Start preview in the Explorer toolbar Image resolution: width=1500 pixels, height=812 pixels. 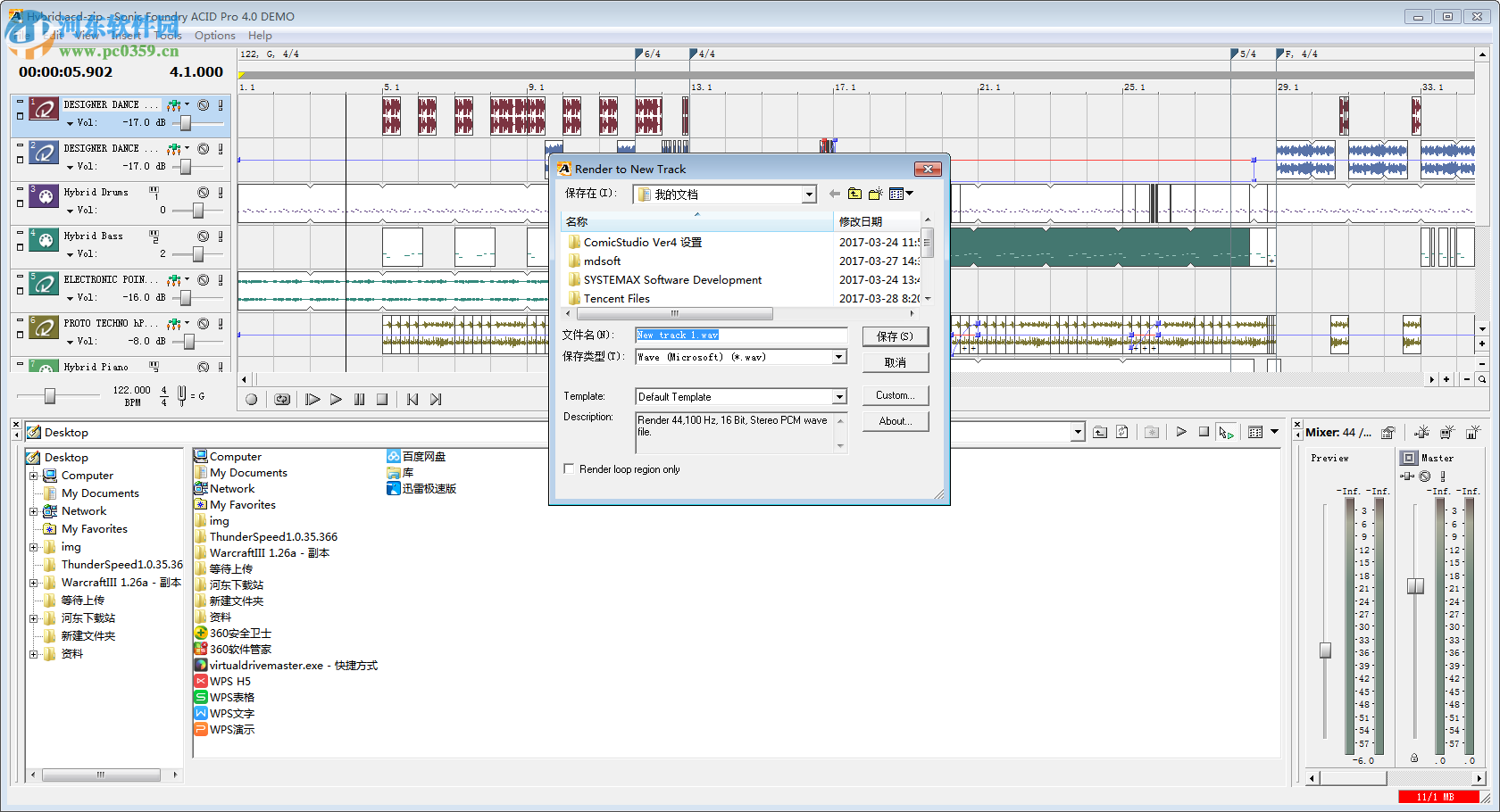[x=1181, y=432]
